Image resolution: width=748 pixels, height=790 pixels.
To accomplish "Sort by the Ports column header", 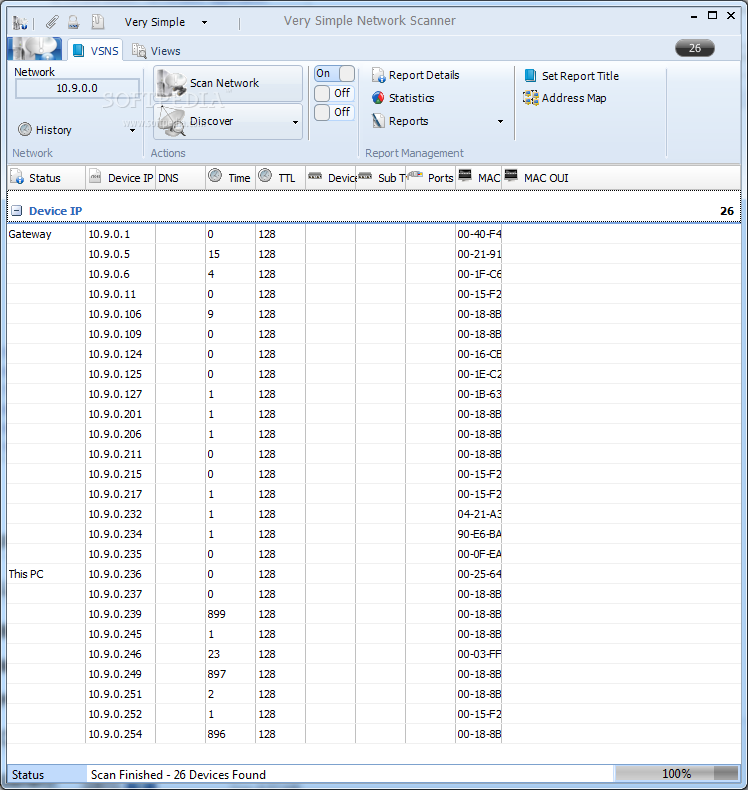I will [x=431, y=178].
